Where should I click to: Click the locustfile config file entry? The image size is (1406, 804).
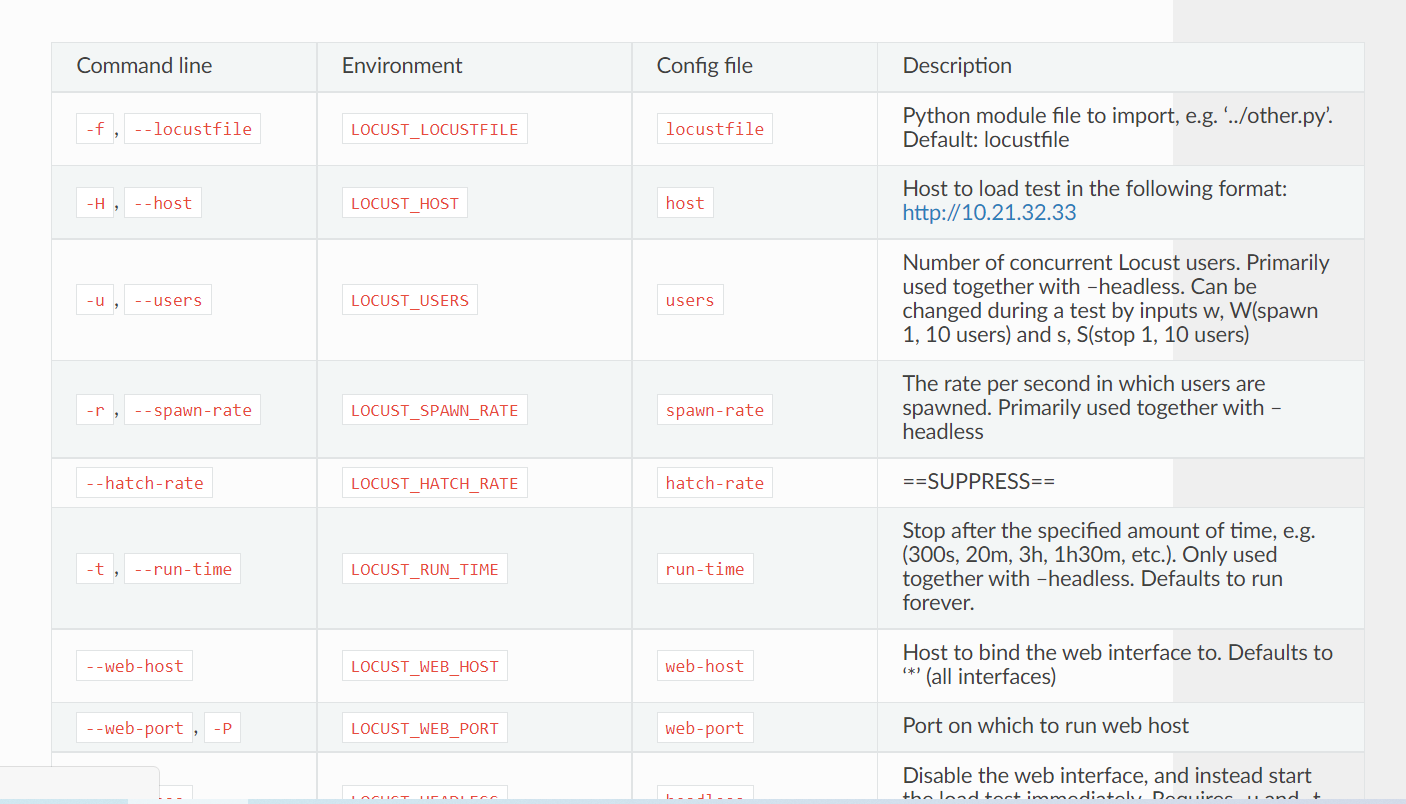point(714,128)
